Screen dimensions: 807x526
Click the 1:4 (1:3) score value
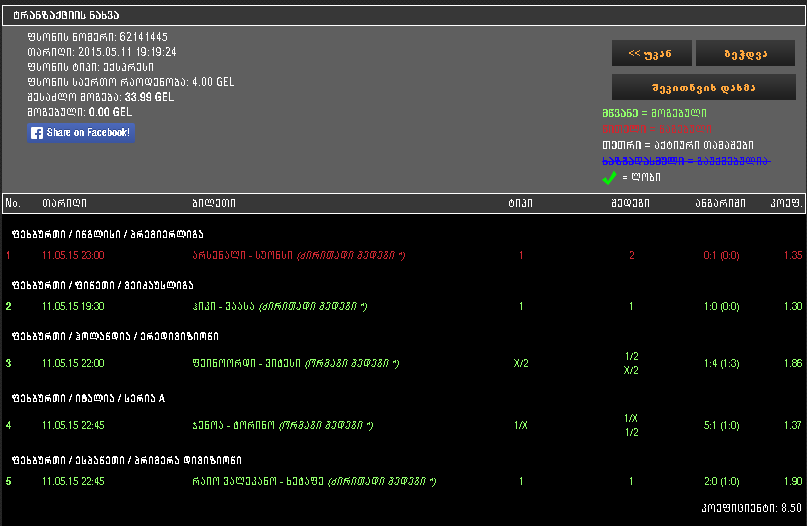point(722,363)
